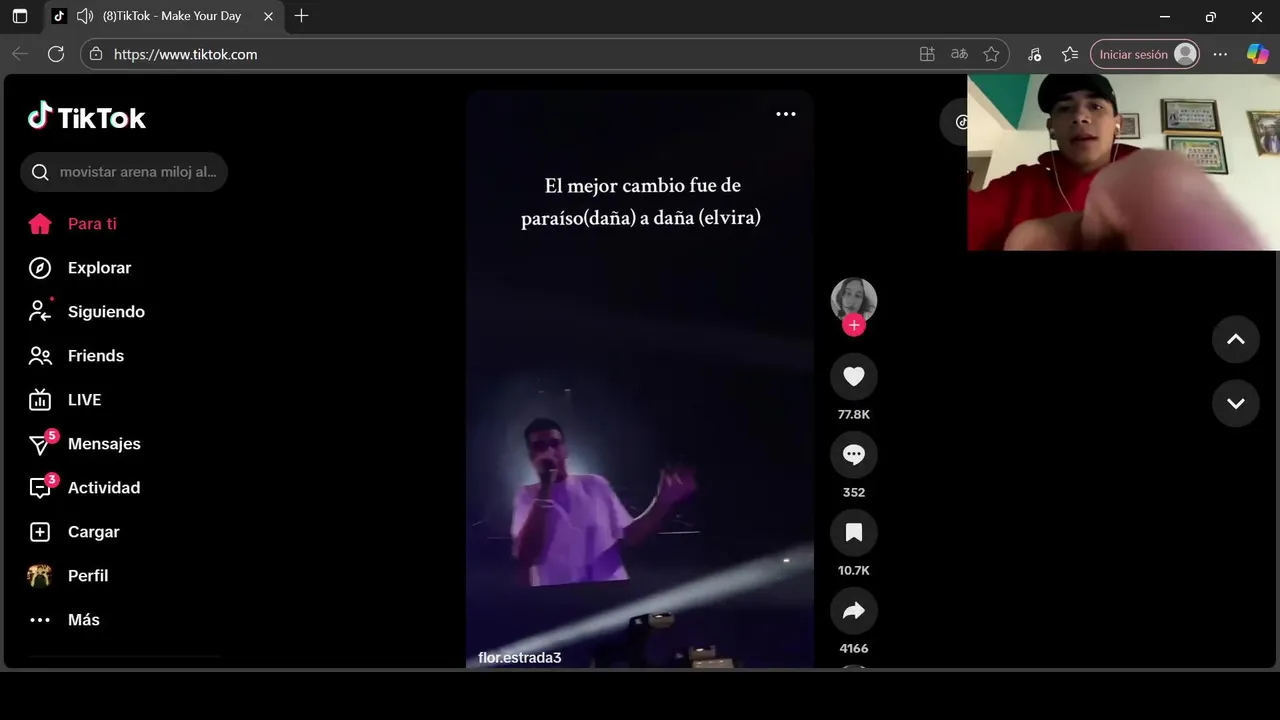Mute tab via speaker icon
This screenshot has height=720, width=1280.
tap(85, 16)
